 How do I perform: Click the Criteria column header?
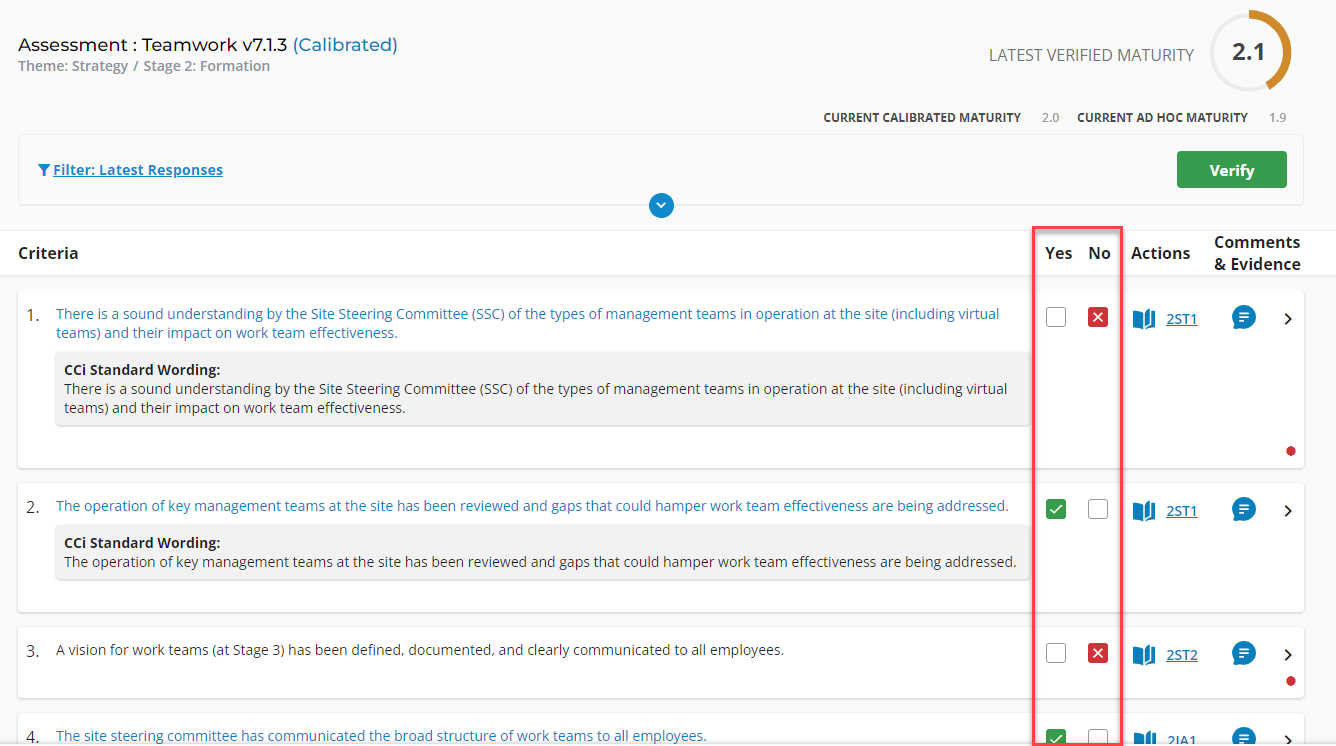click(x=48, y=253)
